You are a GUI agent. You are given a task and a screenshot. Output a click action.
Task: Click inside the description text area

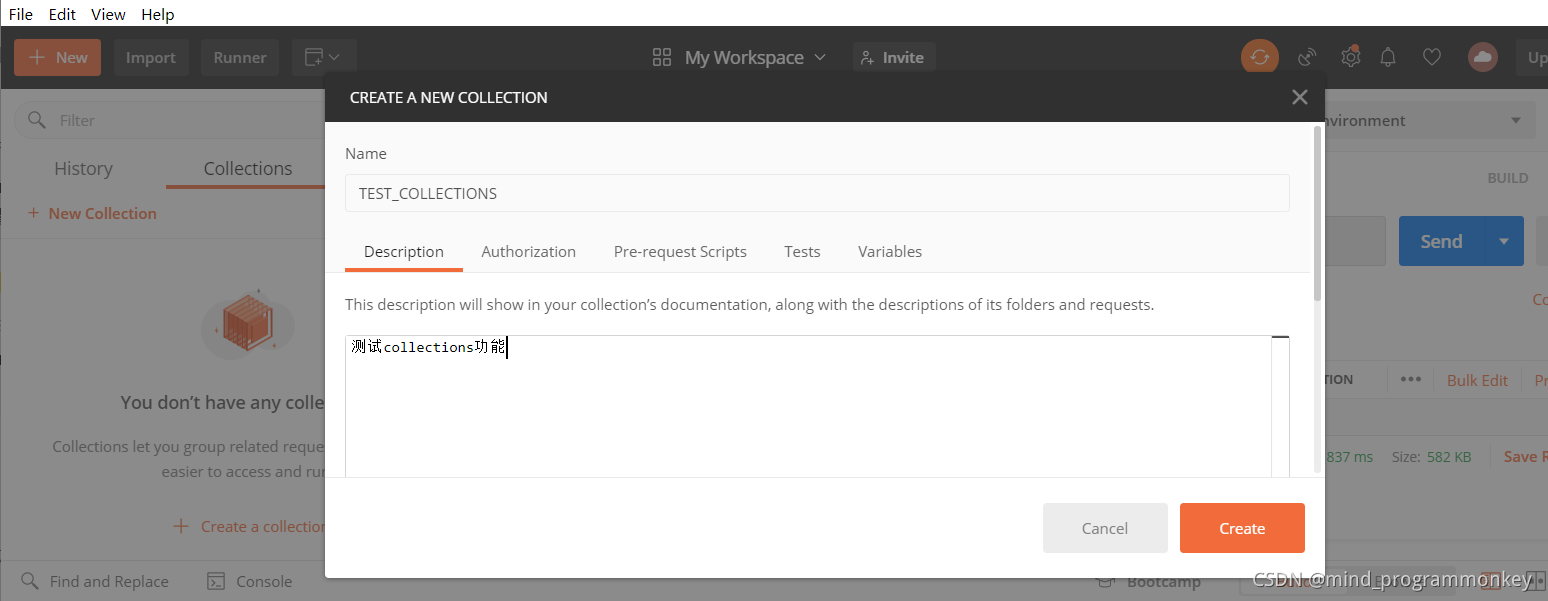pos(808,406)
